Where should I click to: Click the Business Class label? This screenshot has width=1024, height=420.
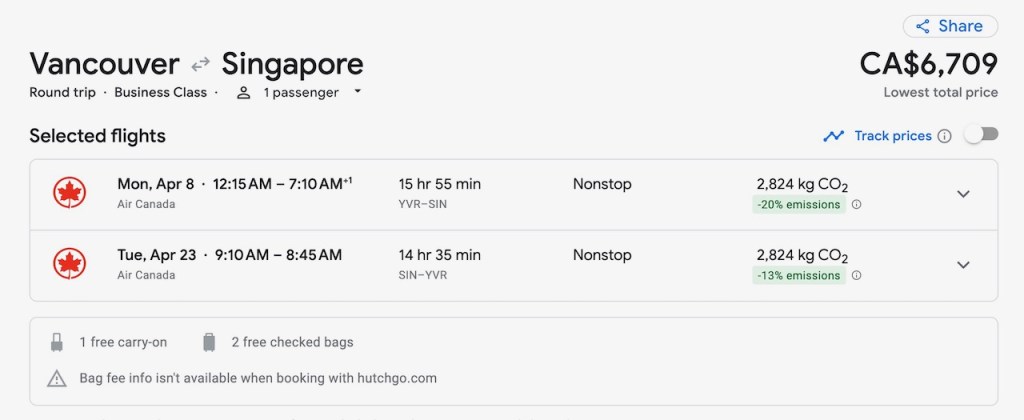click(x=160, y=92)
